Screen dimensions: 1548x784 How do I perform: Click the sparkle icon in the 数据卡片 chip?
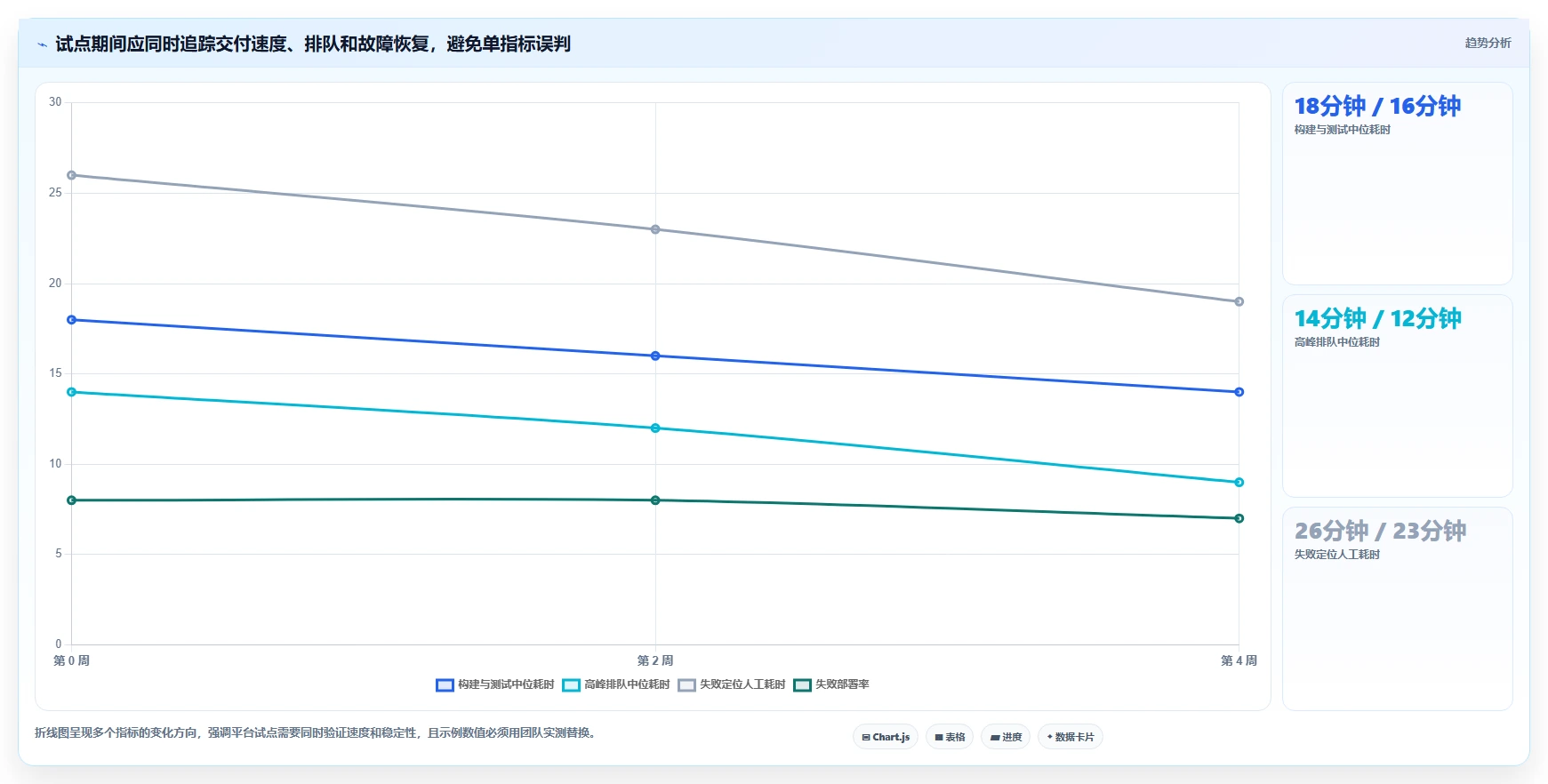[x=1049, y=737]
